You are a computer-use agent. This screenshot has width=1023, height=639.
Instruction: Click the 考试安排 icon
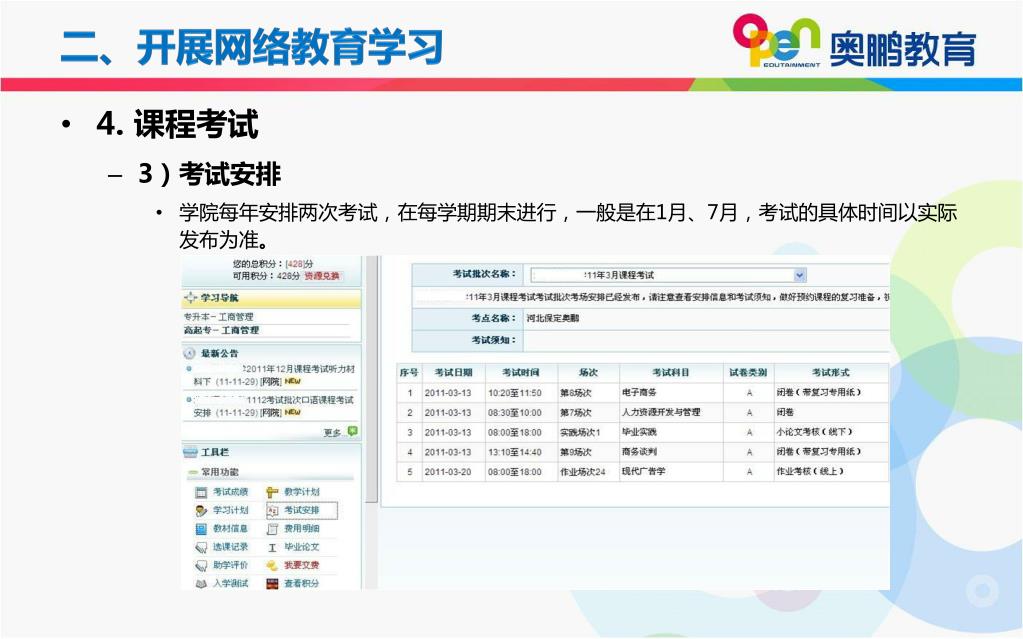[x=273, y=510]
